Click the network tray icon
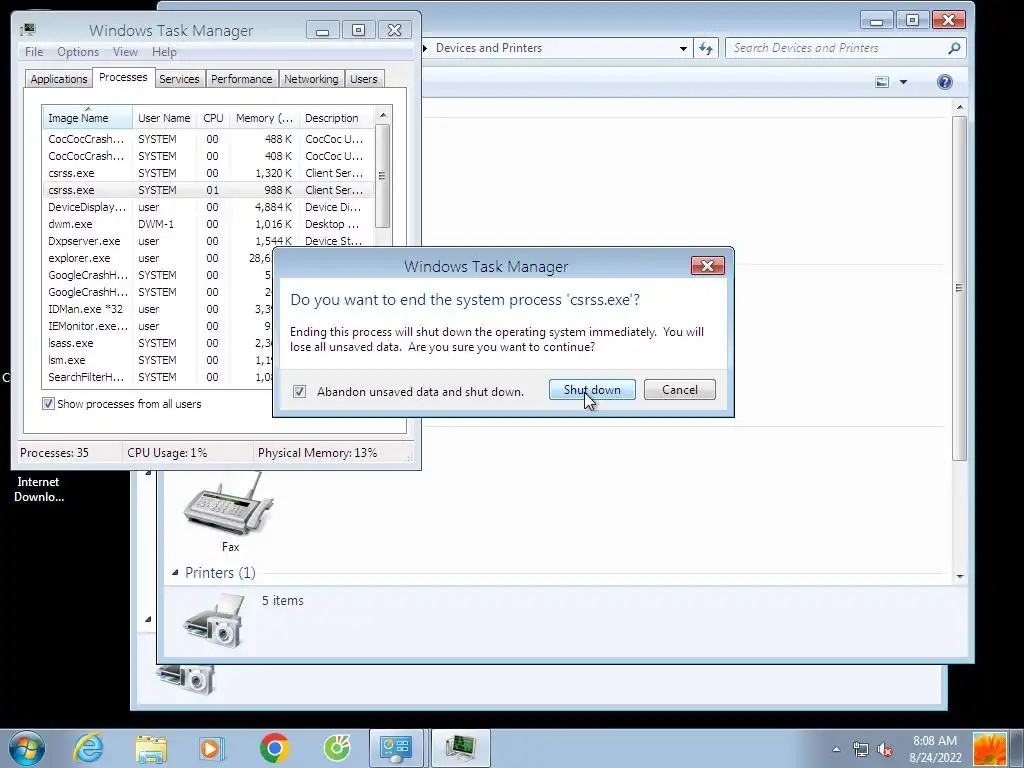1024x768 pixels. click(861, 749)
